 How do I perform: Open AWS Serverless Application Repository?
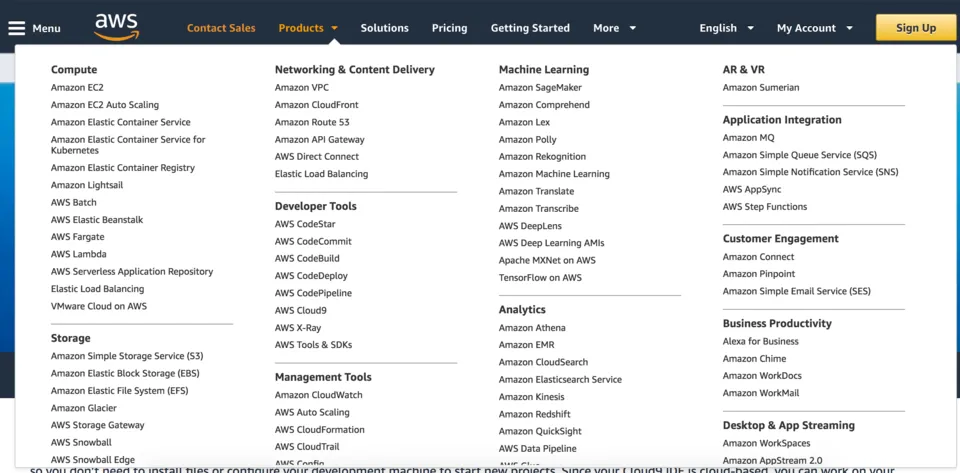click(x=132, y=271)
